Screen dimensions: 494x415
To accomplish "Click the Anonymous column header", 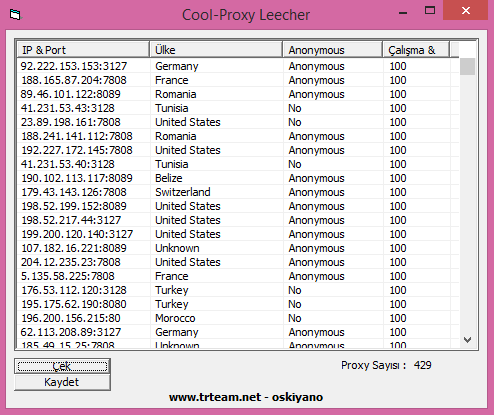I will 333,50.
